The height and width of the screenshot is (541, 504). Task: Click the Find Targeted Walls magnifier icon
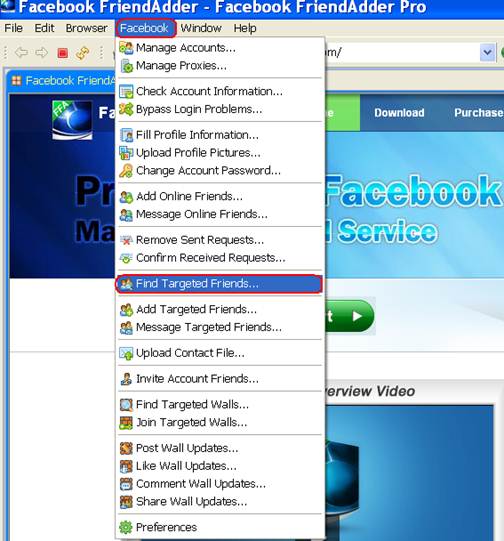[126, 405]
